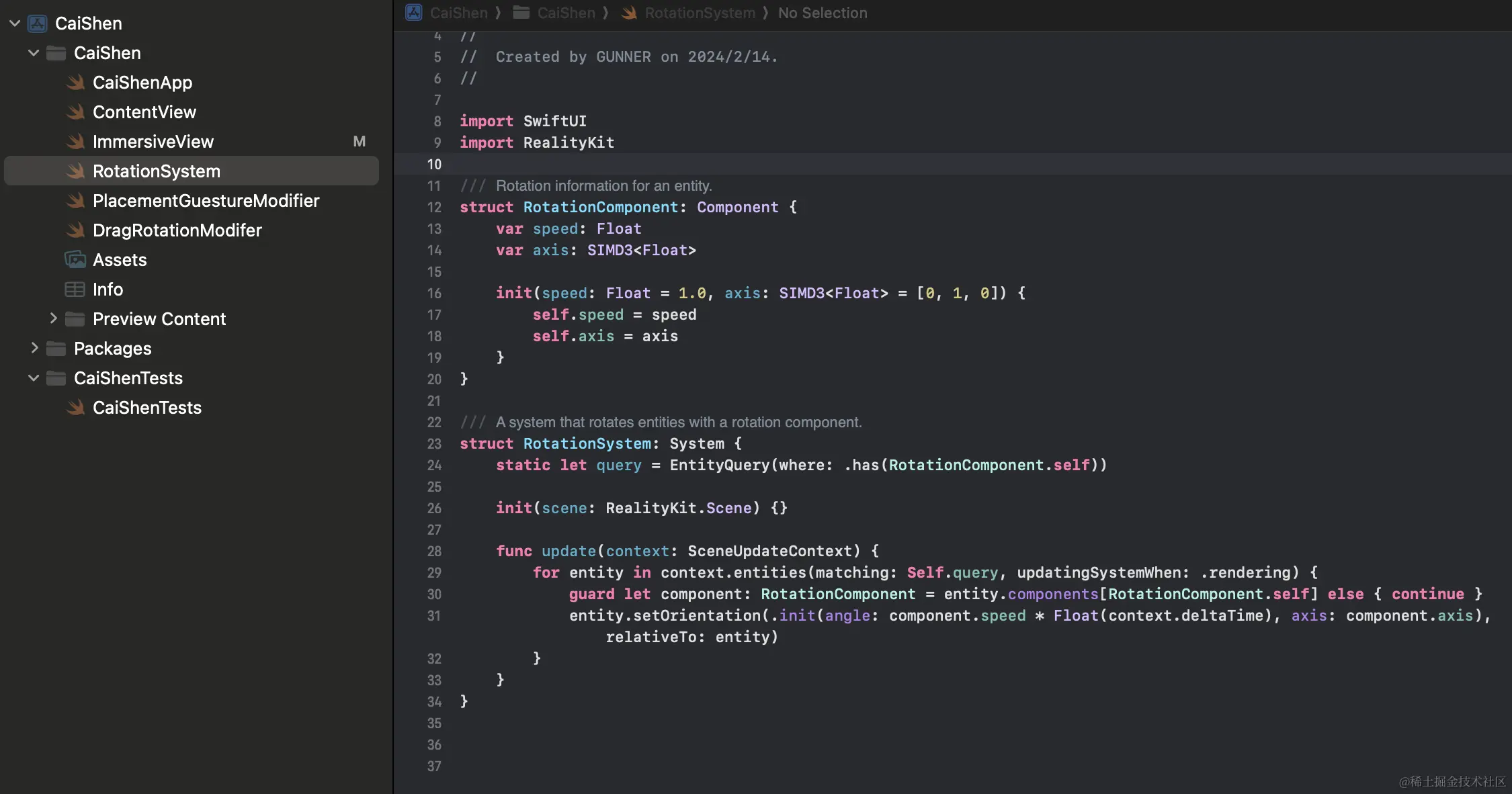Expand the Preview Content folder

(x=53, y=318)
